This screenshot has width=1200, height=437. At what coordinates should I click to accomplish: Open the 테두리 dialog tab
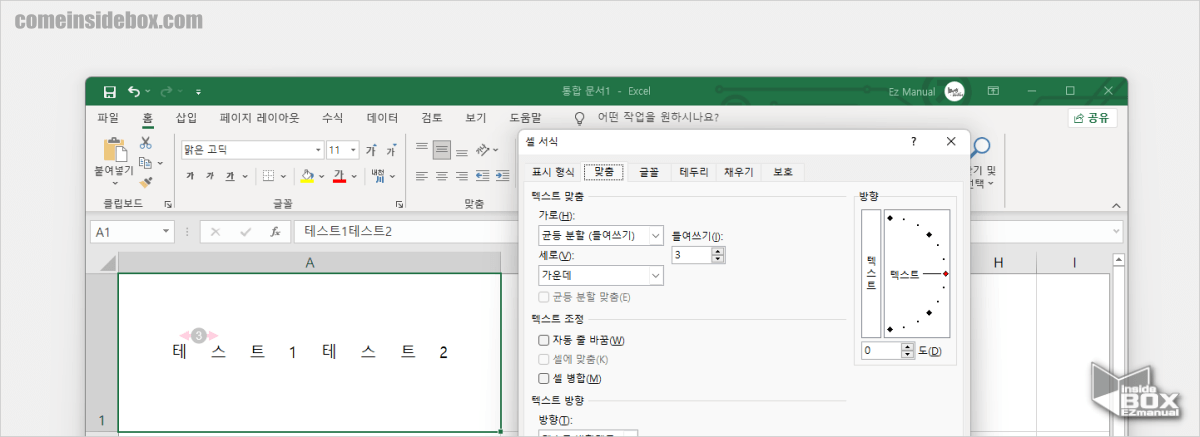(693, 172)
